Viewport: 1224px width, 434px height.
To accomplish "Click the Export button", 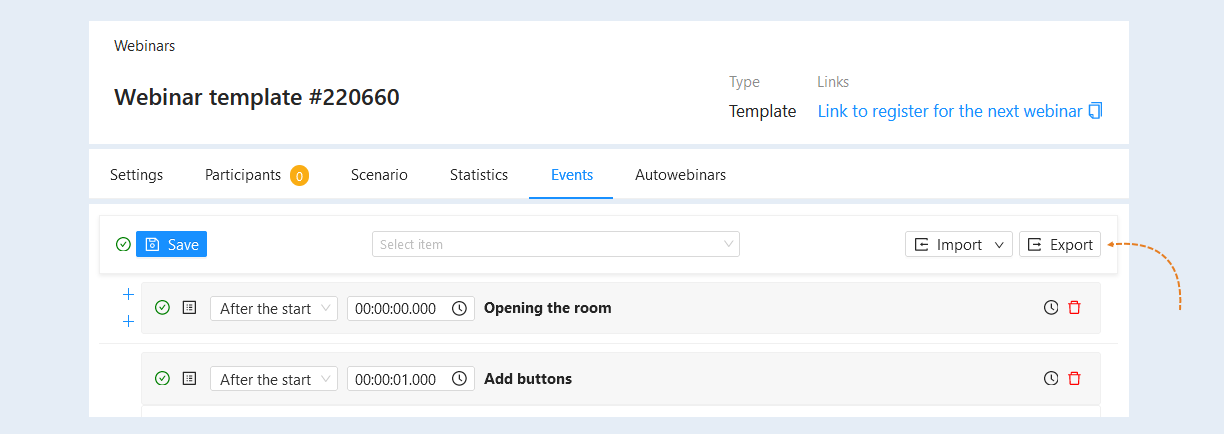I will point(1060,245).
